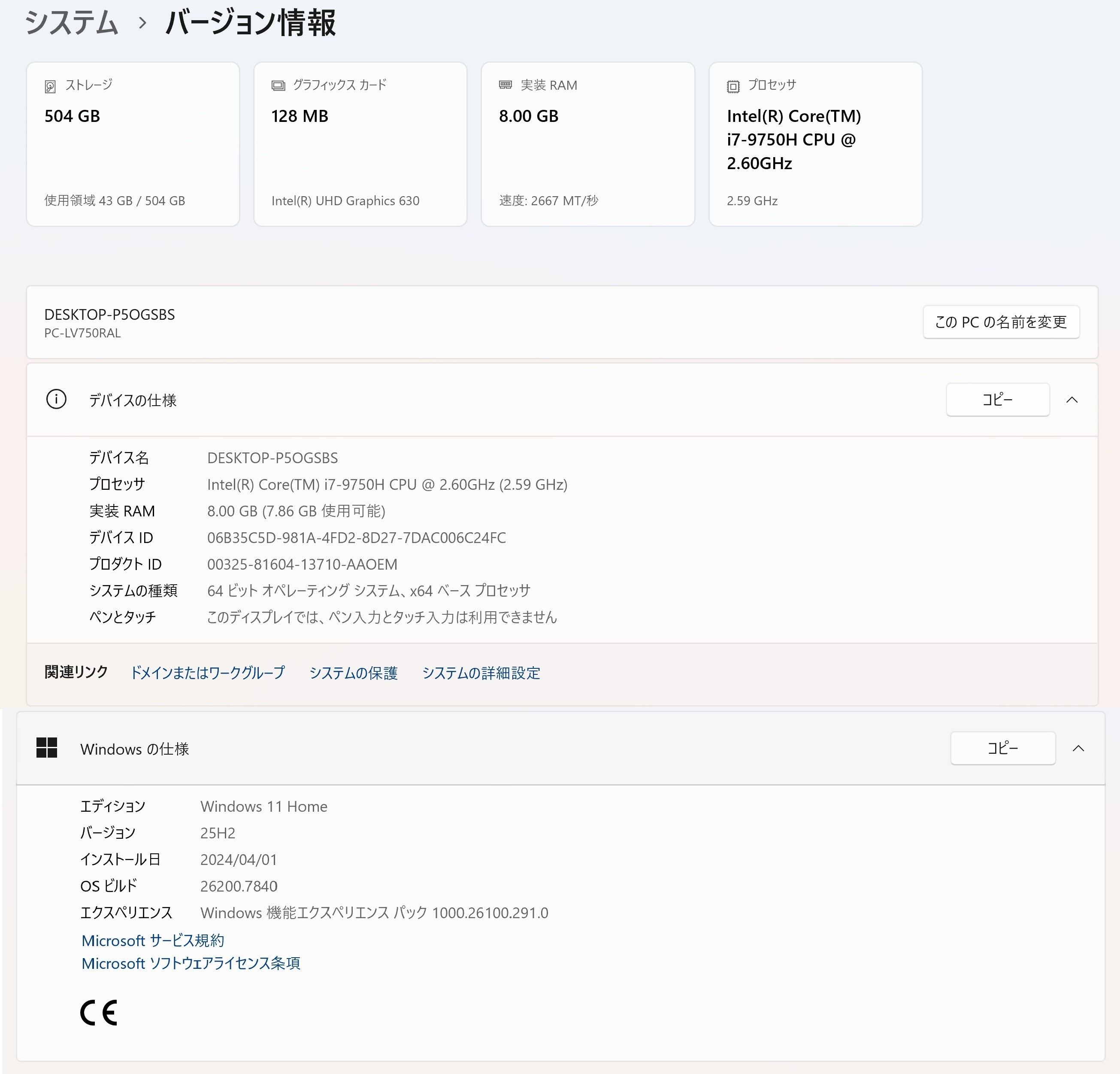Click the graphics card icon
This screenshot has width=1120, height=1074.
click(278, 86)
